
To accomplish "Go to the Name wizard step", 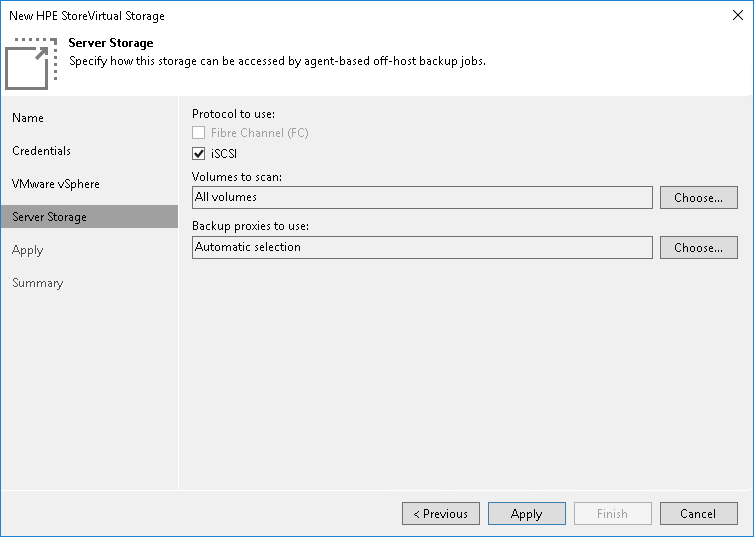I will click(28, 118).
